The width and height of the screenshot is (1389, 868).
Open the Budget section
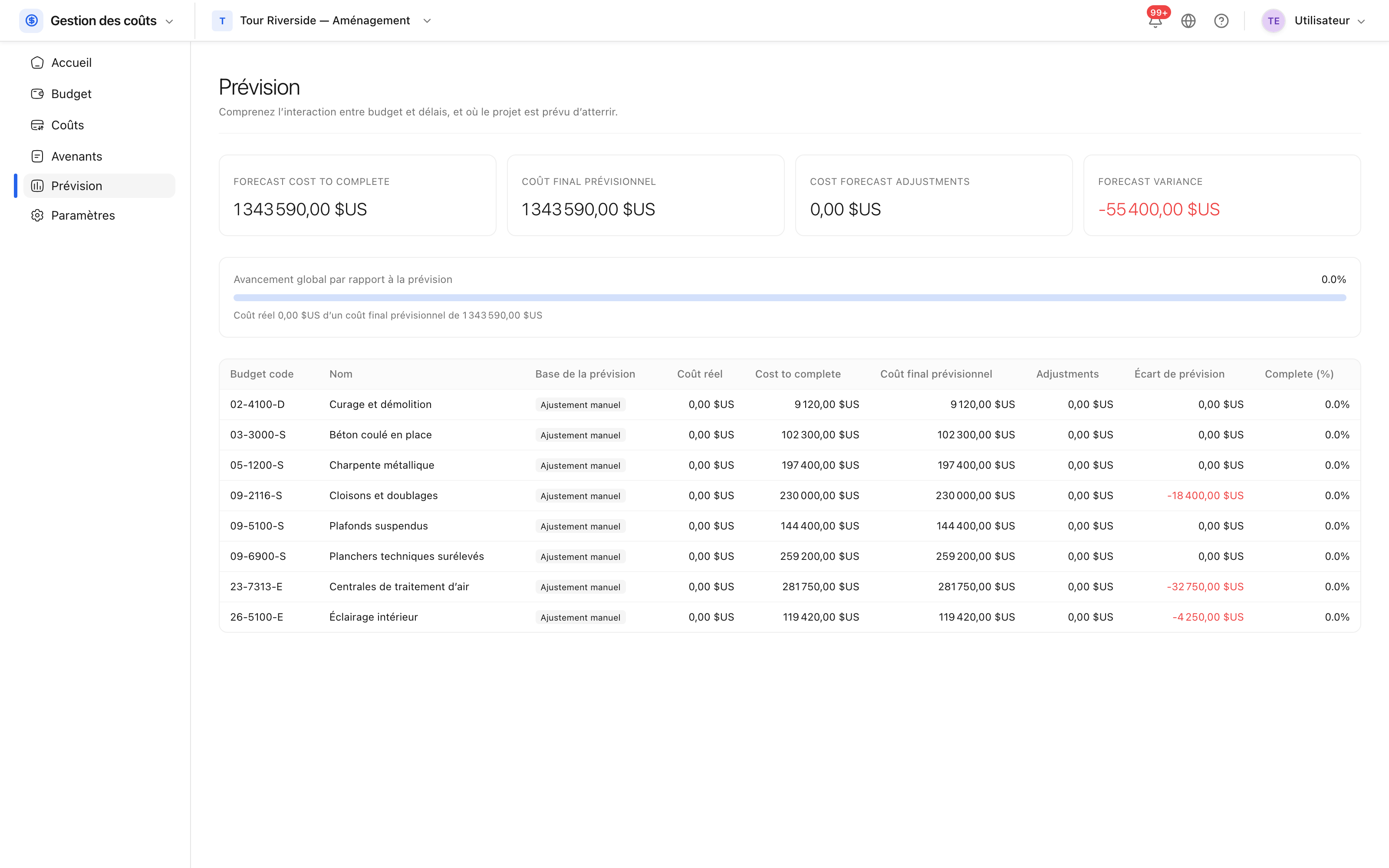(99, 94)
